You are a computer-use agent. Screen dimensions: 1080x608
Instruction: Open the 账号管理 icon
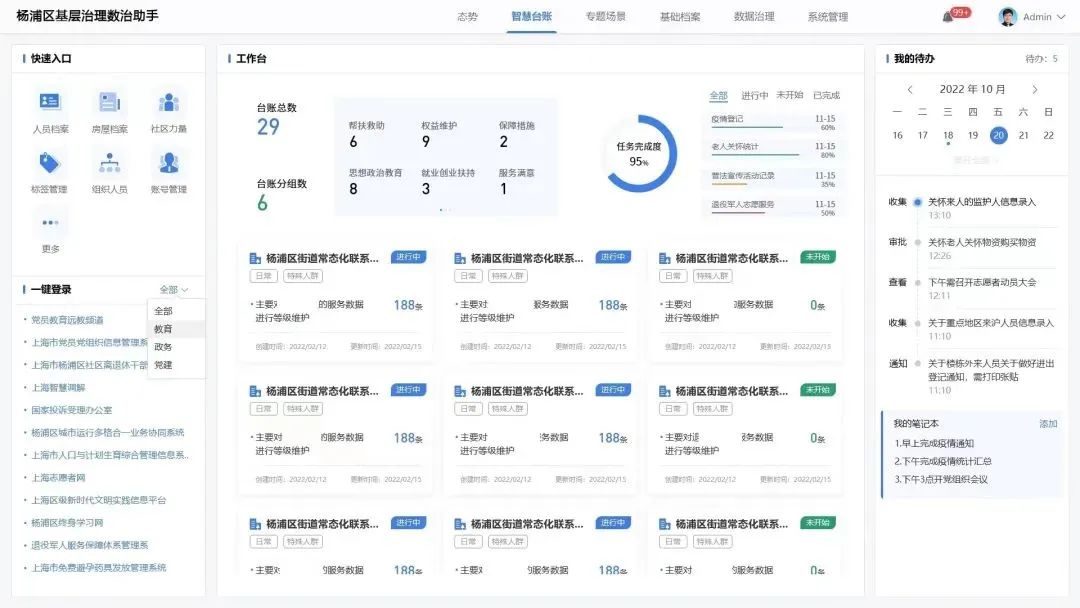click(169, 163)
